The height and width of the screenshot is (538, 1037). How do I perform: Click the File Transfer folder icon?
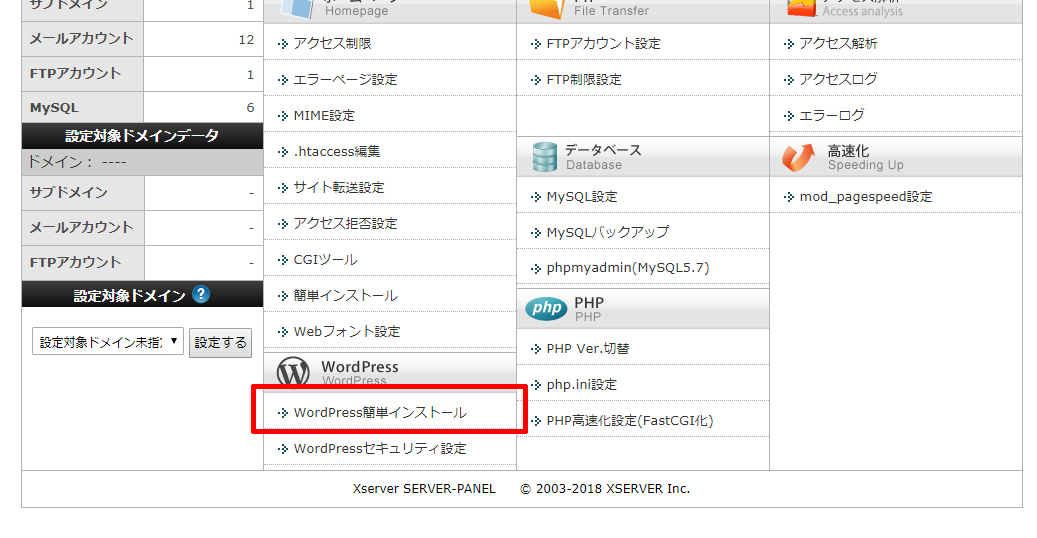pos(546,8)
